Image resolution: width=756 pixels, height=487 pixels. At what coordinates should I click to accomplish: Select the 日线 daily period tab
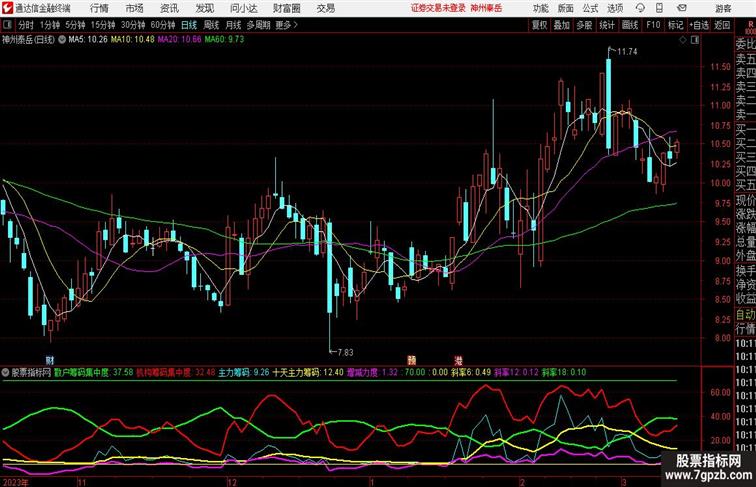(x=189, y=25)
